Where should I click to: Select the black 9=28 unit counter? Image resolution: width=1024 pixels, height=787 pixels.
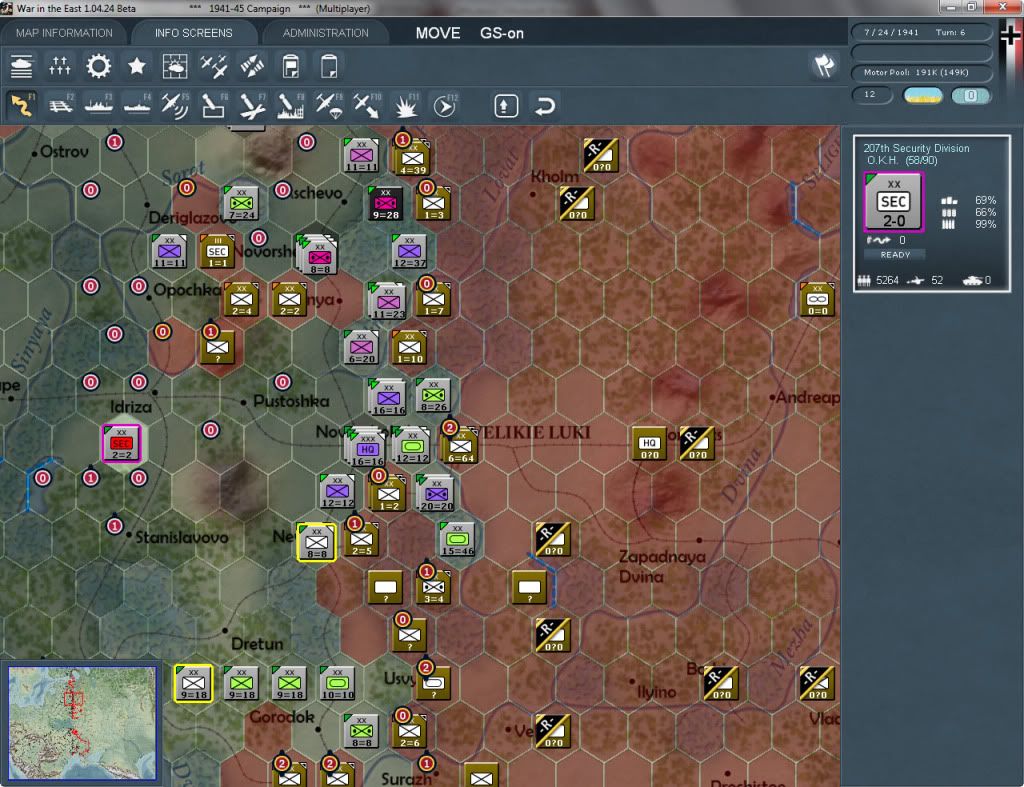(x=385, y=202)
